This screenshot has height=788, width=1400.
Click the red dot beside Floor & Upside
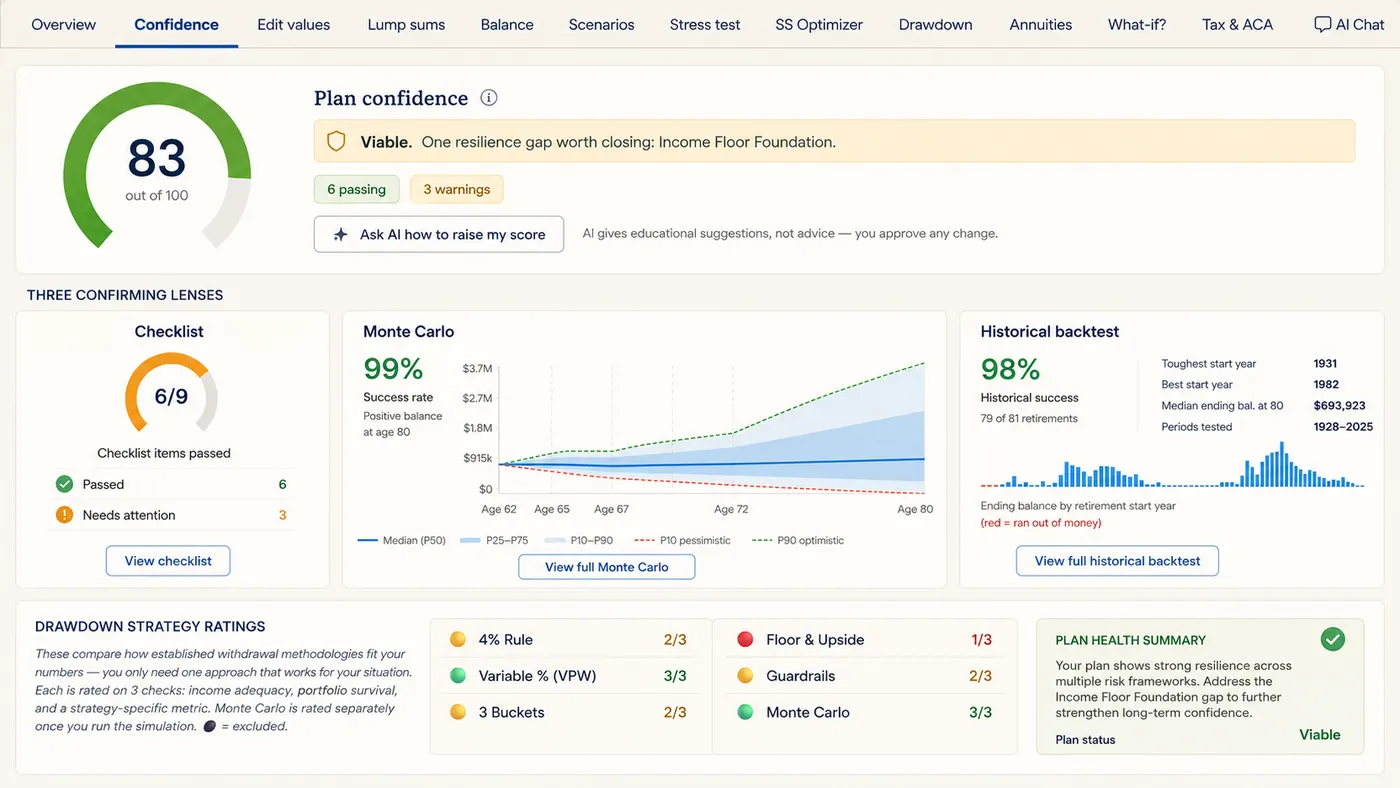pos(745,640)
